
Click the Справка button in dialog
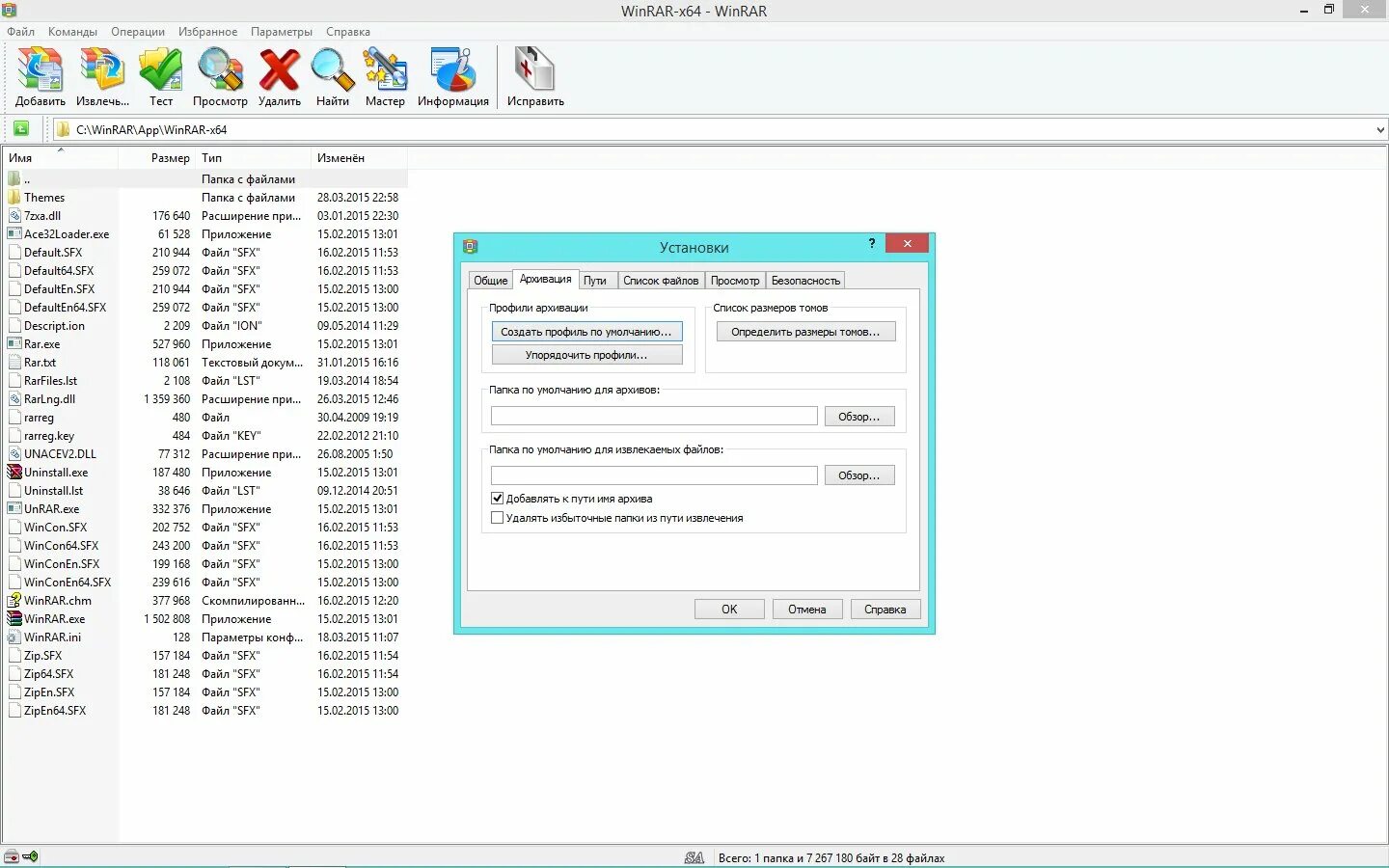(x=885, y=610)
